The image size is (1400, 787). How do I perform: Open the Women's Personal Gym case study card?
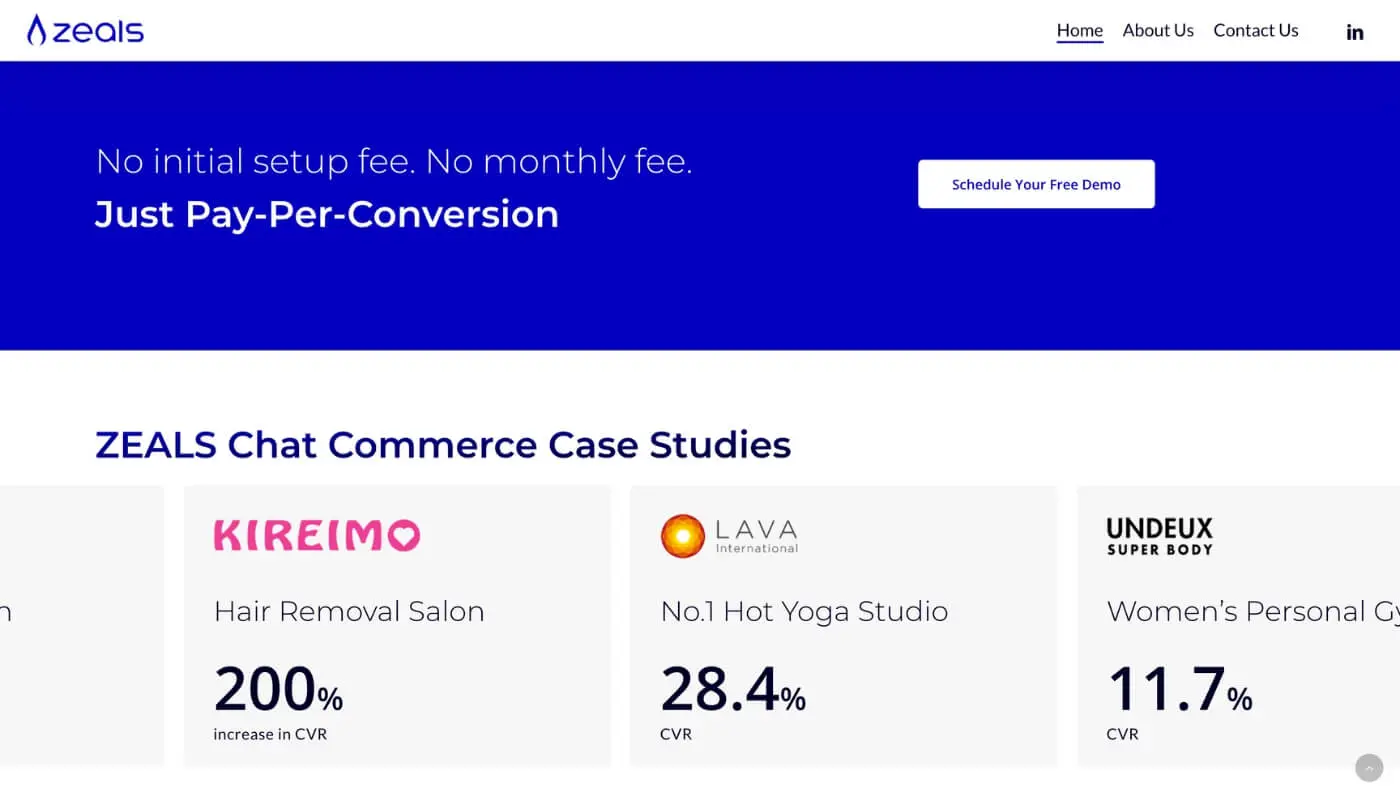(1240, 625)
